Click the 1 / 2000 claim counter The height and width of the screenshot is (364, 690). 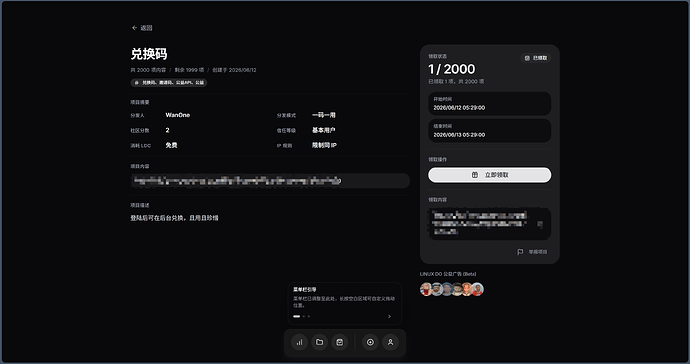[451, 69]
